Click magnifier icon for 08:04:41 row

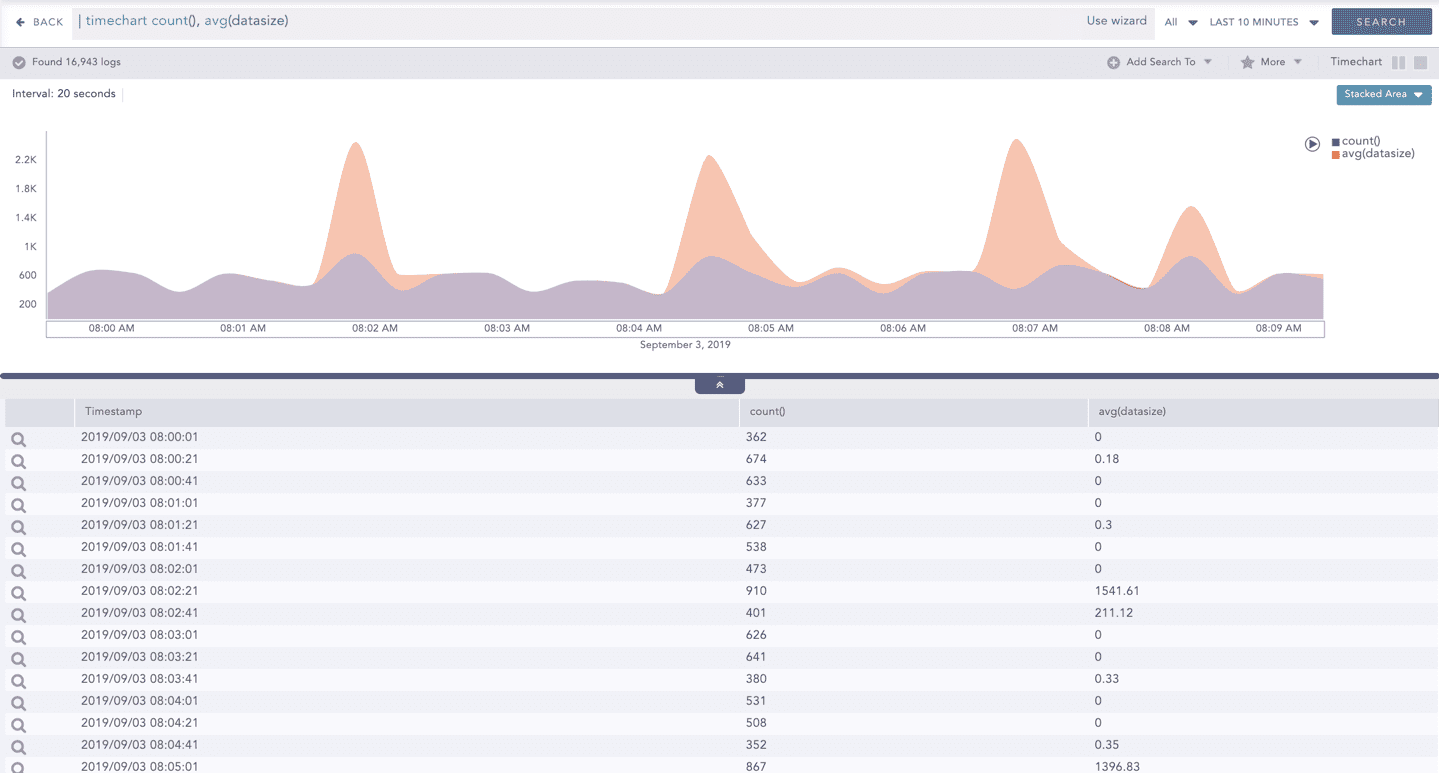click(18, 747)
